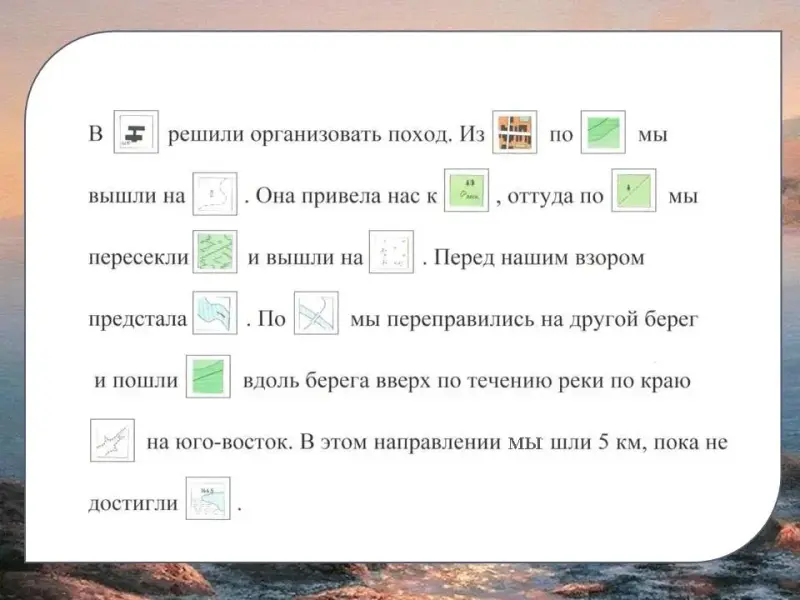Click the school map symbol after "В"
The width and height of the screenshot is (800, 600).
click(x=135, y=134)
